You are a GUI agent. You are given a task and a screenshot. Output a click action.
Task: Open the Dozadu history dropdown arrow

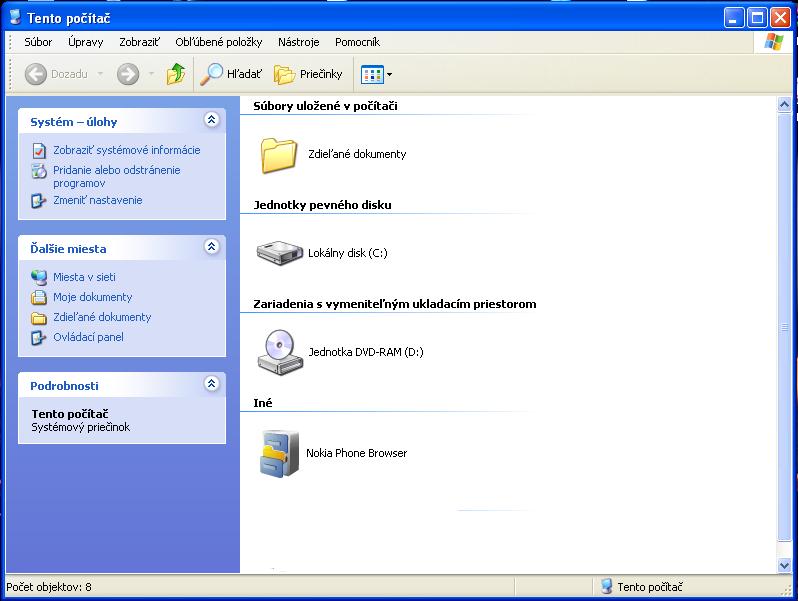tap(100, 74)
